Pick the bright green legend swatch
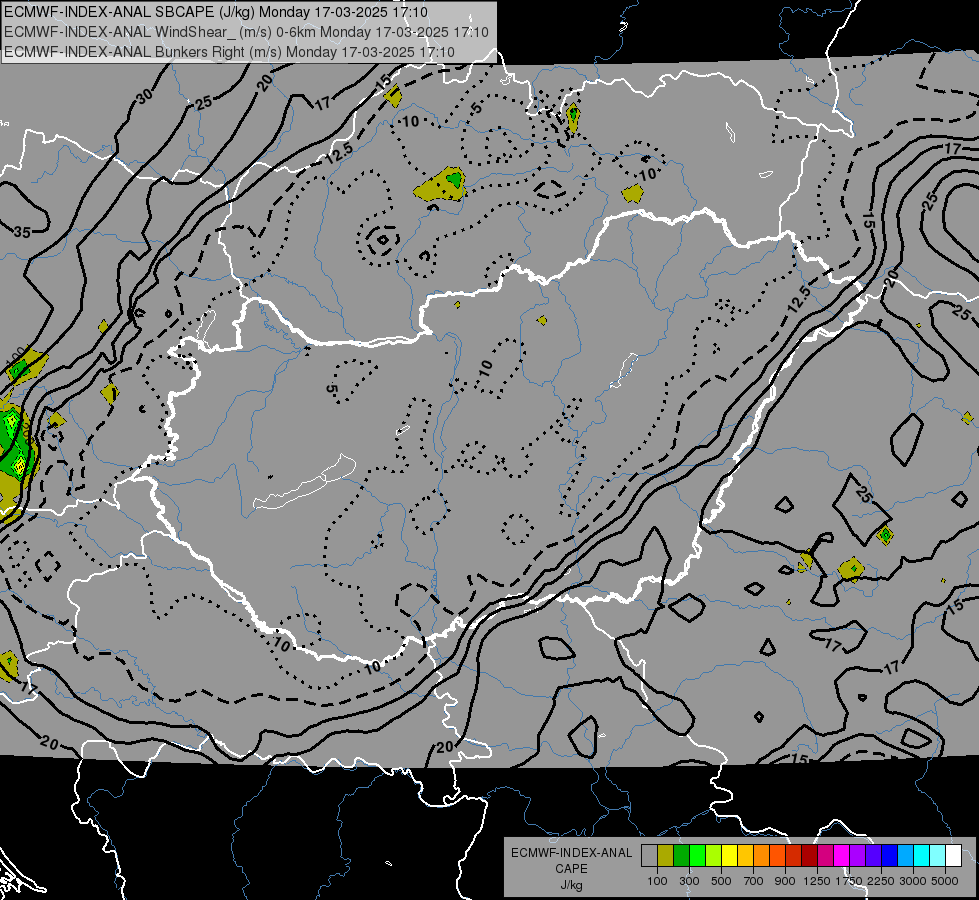Image resolution: width=979 pixels, height=900 pixels. 697,856
